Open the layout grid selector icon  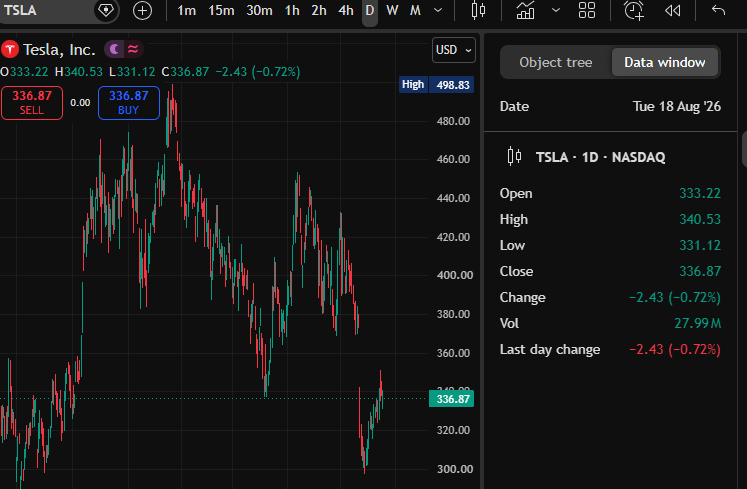coord(587,10)
